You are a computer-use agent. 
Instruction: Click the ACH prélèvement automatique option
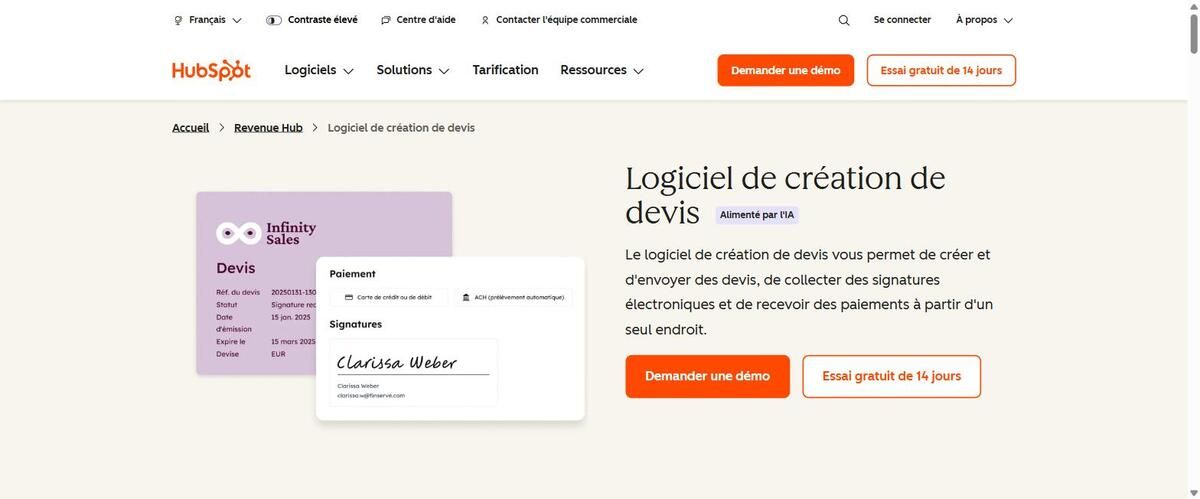(x=514, y=297)
